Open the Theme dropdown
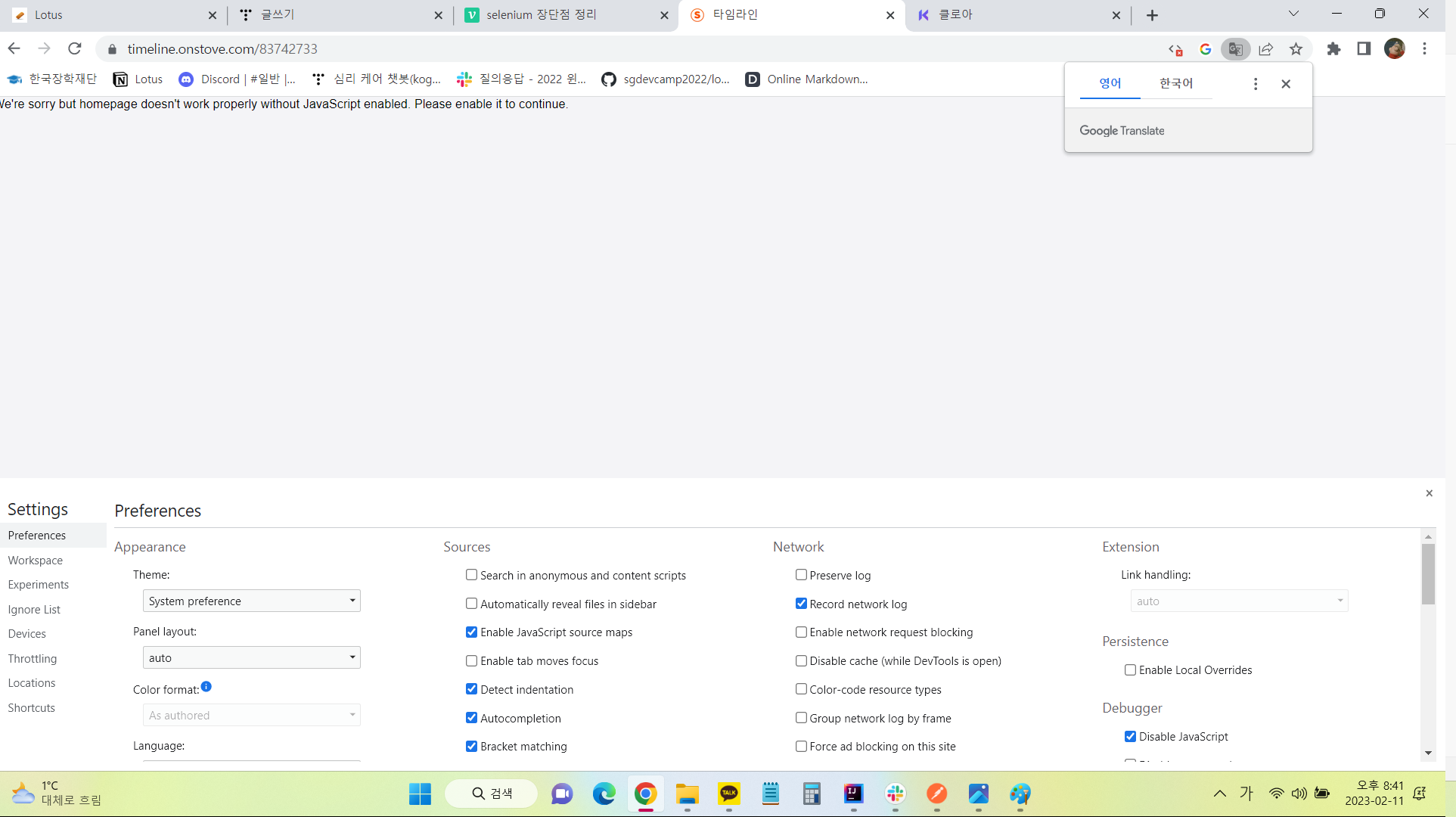 (251, 601)
